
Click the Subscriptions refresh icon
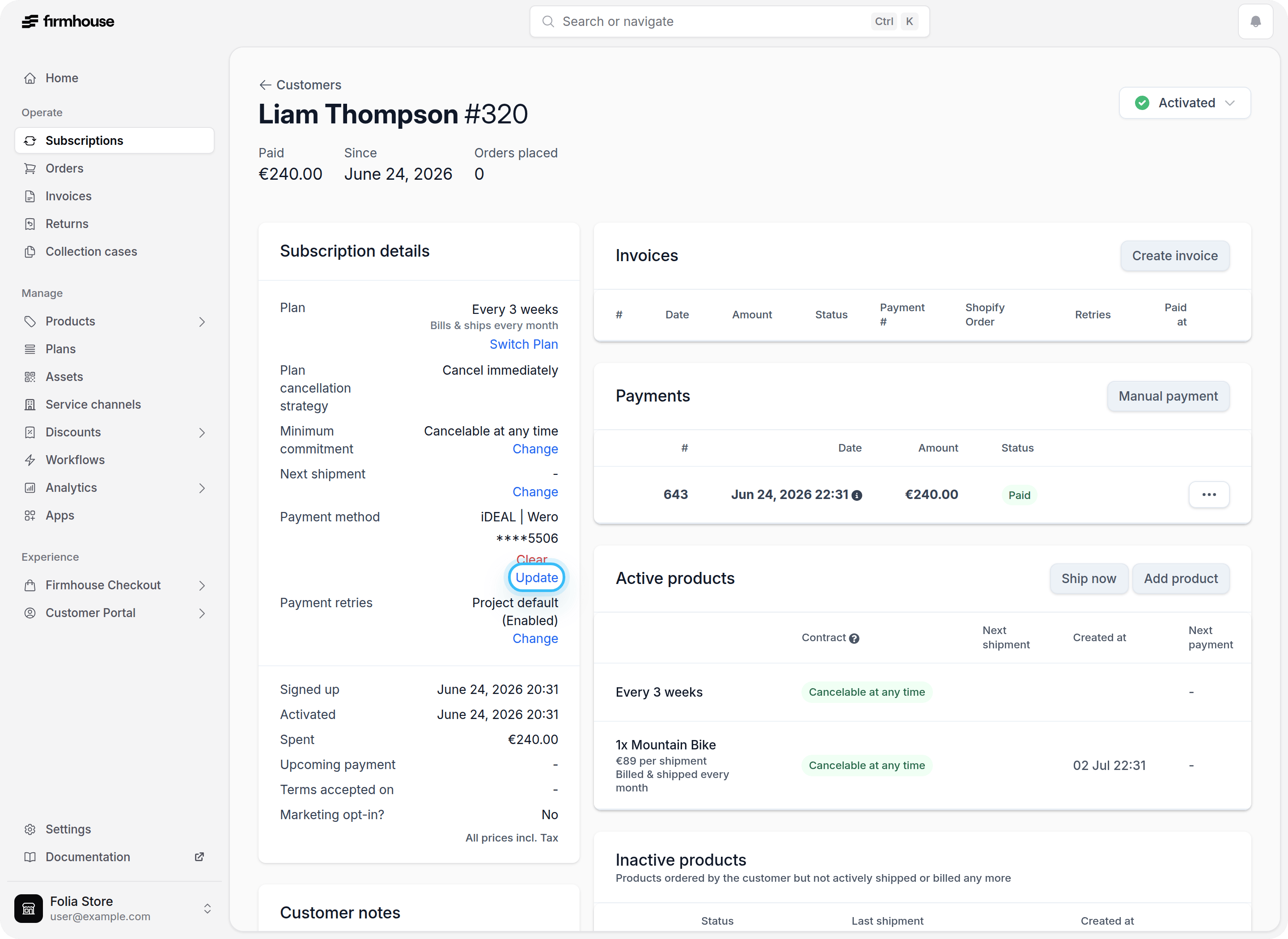click(x=30, y=141)
